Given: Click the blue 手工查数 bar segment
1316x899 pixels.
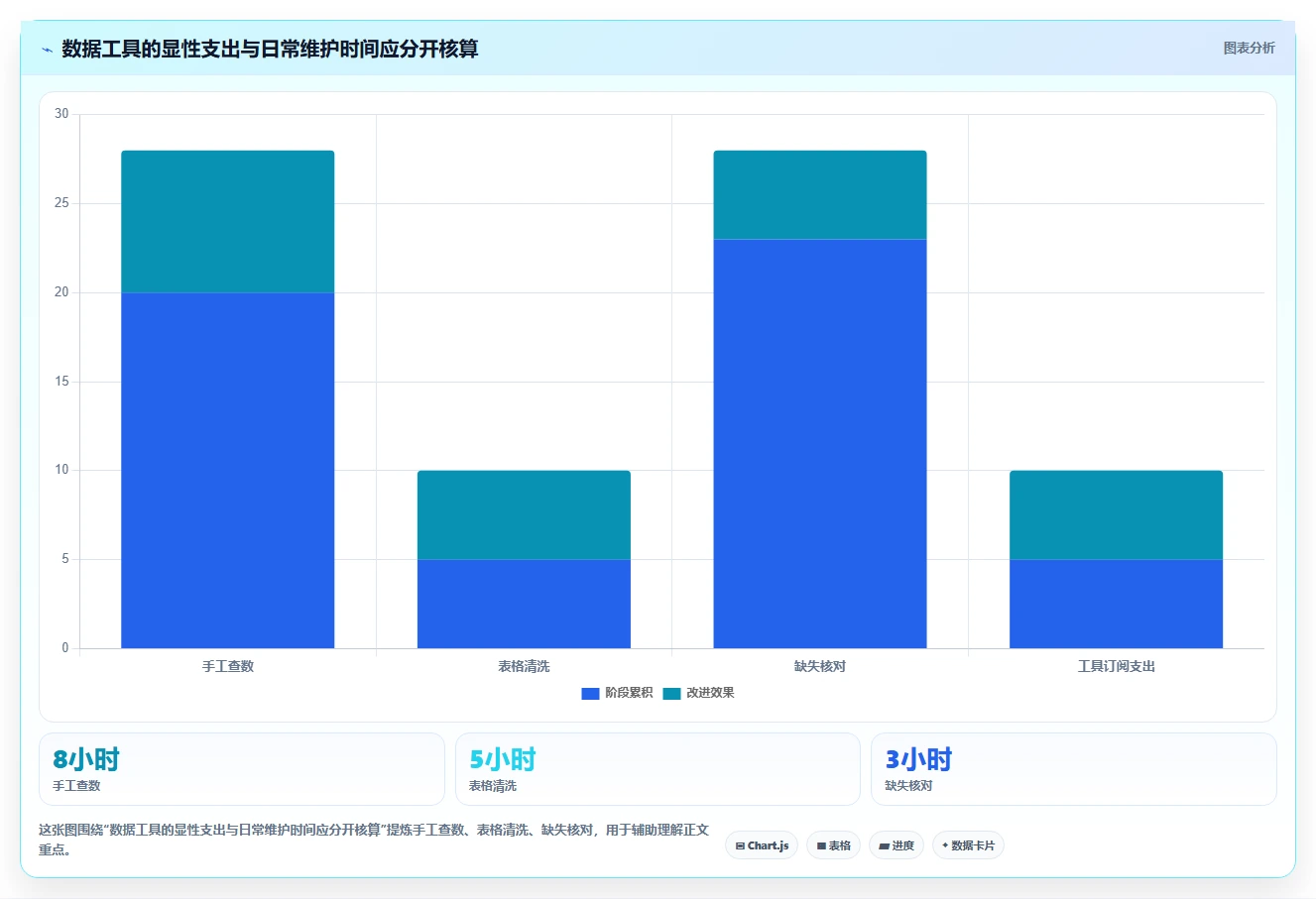Looking at the screenshot, I should (227, 470).
